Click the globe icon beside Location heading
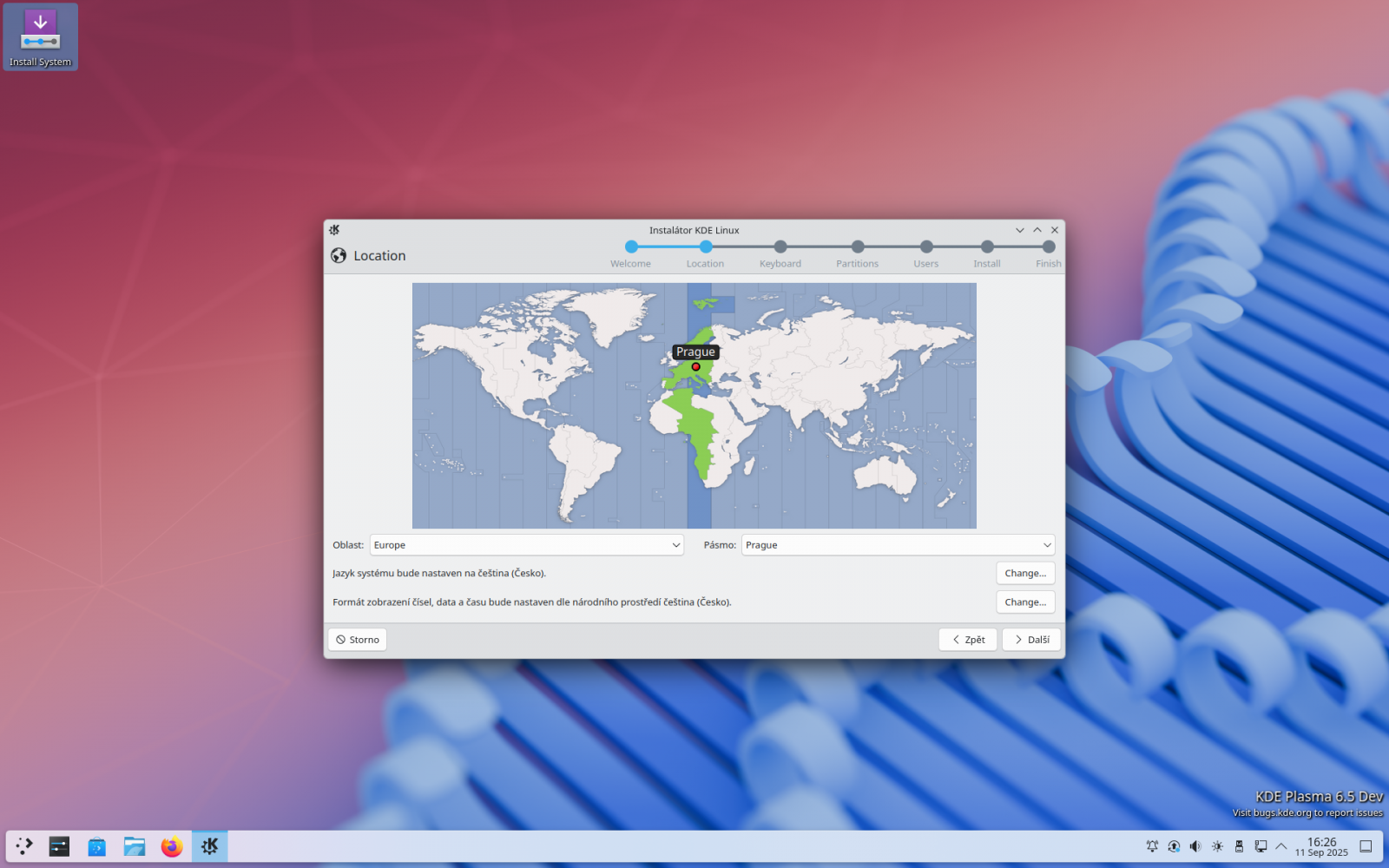 click(x=339, y=255)
